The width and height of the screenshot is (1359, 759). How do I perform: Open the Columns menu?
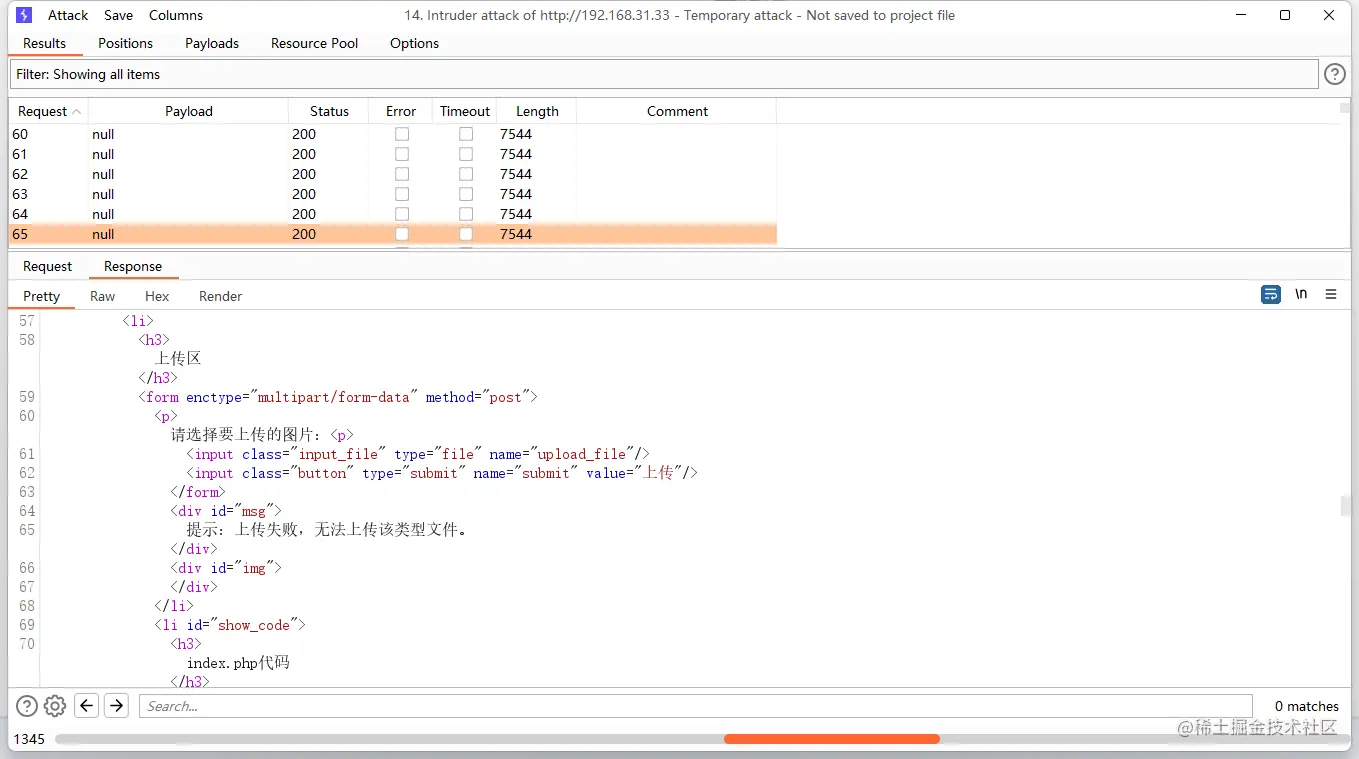click(x=176, y=15)
